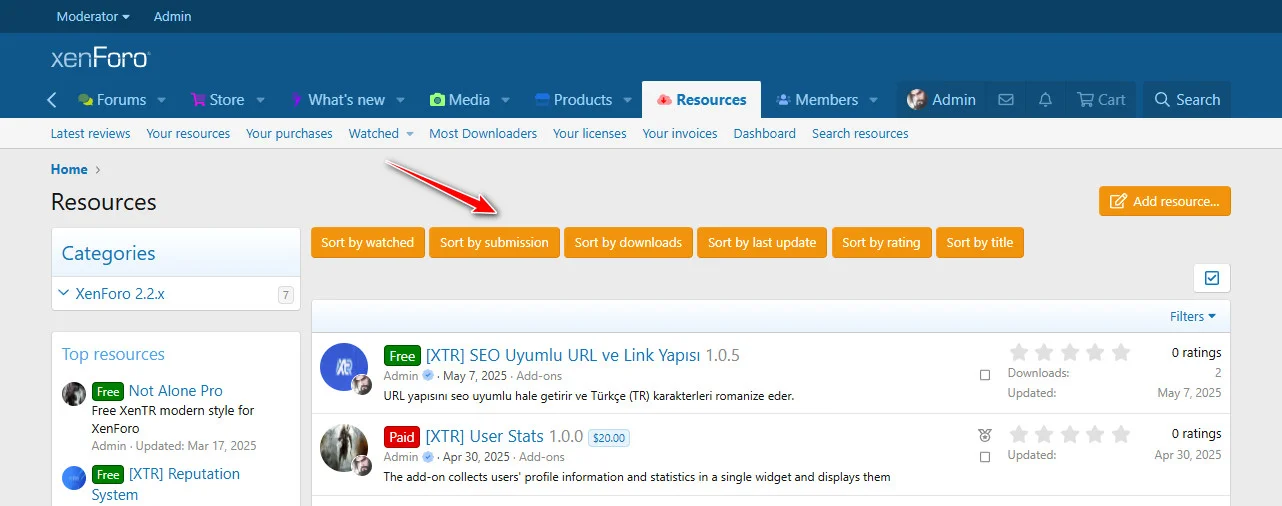Toggle the select-all checkbox button
Image resolution: width=1282 pixels, height=506 pixels.
1212,278
